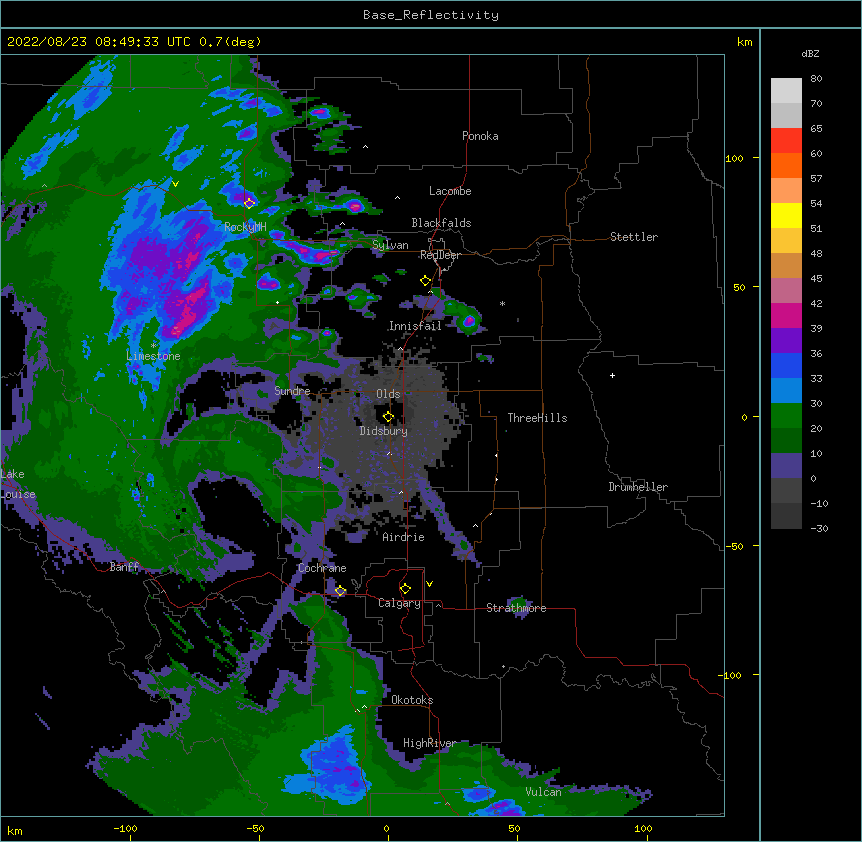Click the Sundre town label

pos(292,391)
